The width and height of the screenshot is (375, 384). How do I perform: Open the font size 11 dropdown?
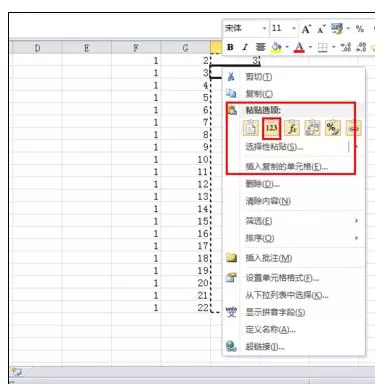tap(294, 29)
